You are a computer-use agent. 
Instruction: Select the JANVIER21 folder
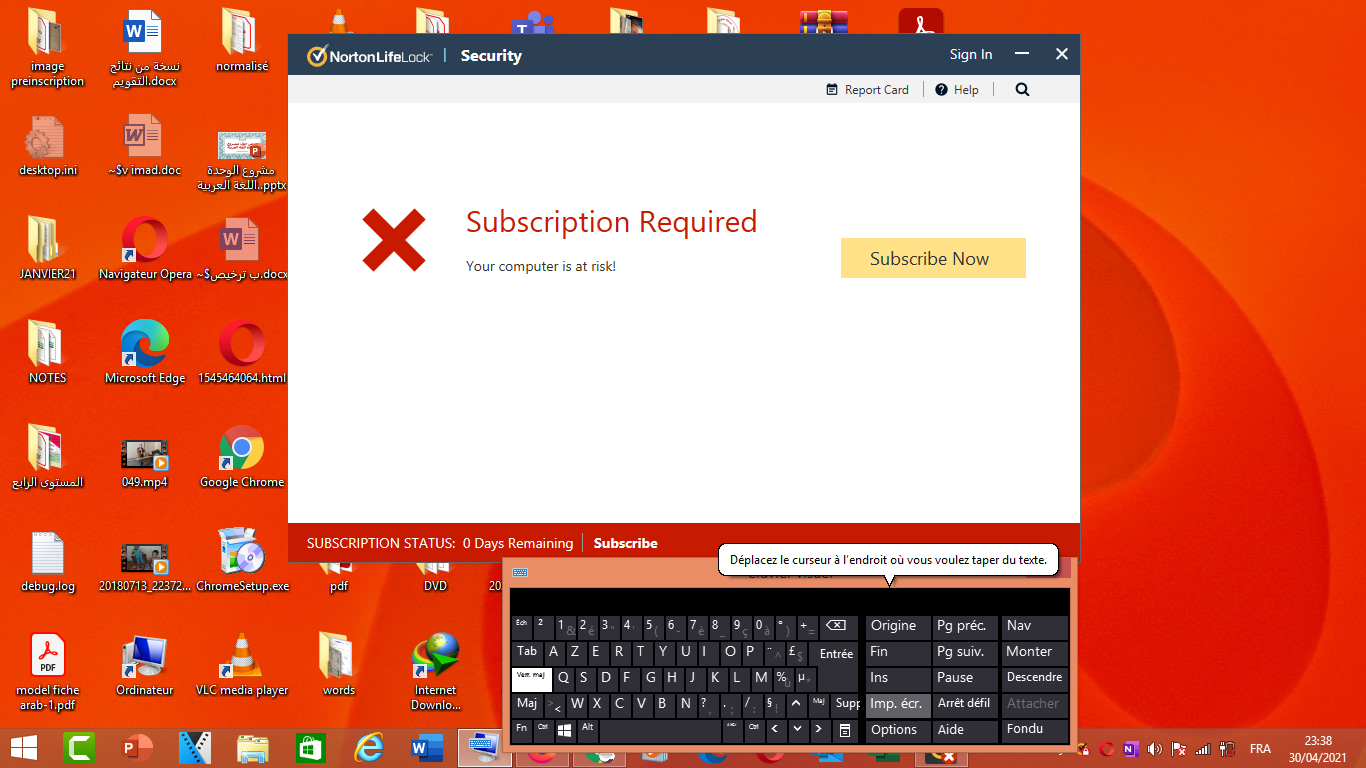(x=47, y=248)
